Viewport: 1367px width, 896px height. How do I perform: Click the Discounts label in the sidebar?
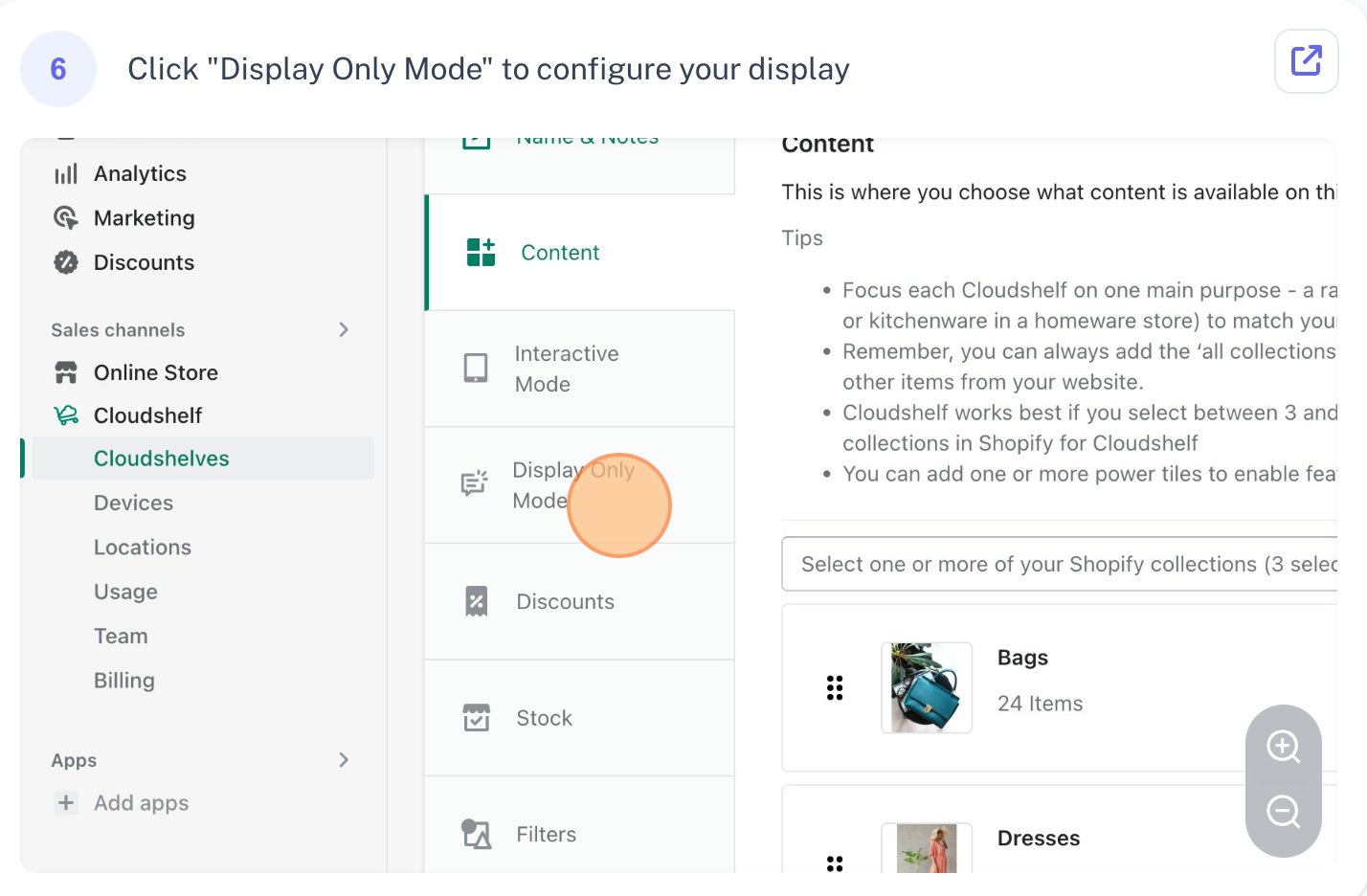[144, 262]
